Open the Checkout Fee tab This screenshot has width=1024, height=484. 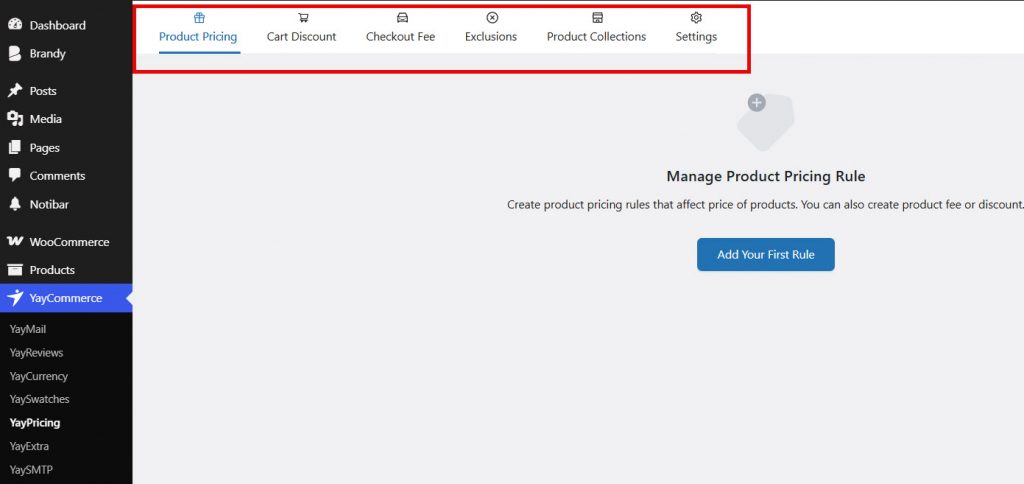pyautogui.click(x=400, y=37)
